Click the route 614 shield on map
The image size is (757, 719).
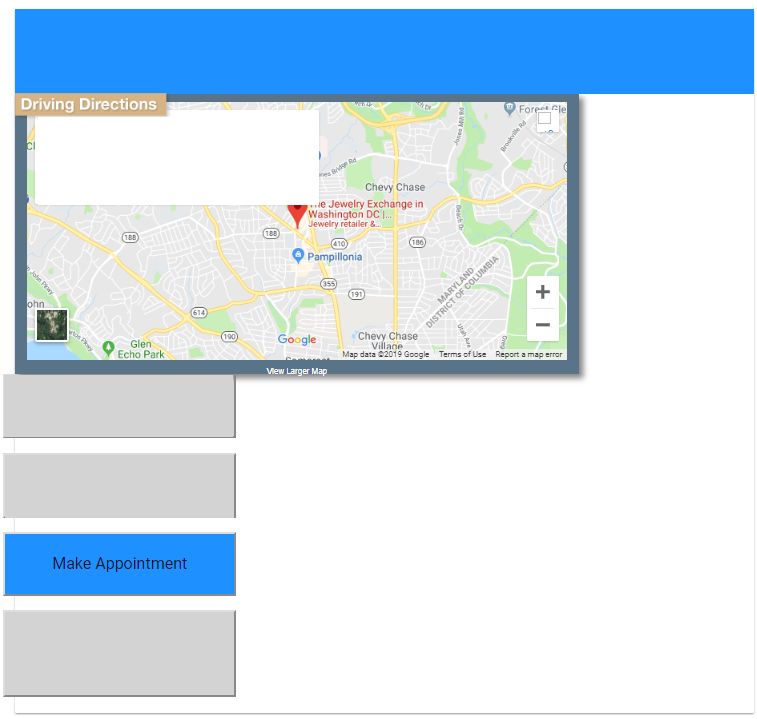click(x=199, y=312)
